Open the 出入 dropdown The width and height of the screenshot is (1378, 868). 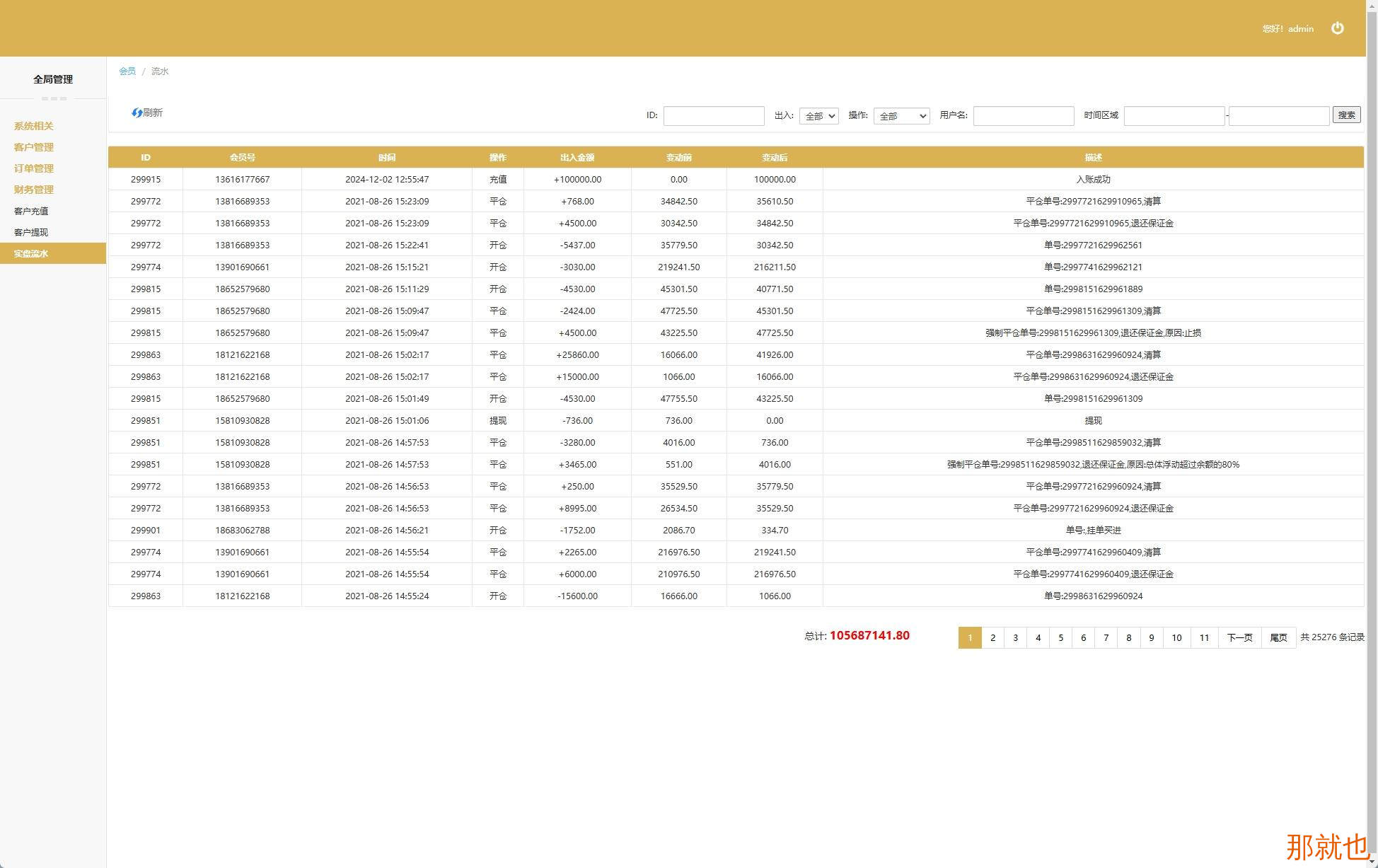pos(818,116)
